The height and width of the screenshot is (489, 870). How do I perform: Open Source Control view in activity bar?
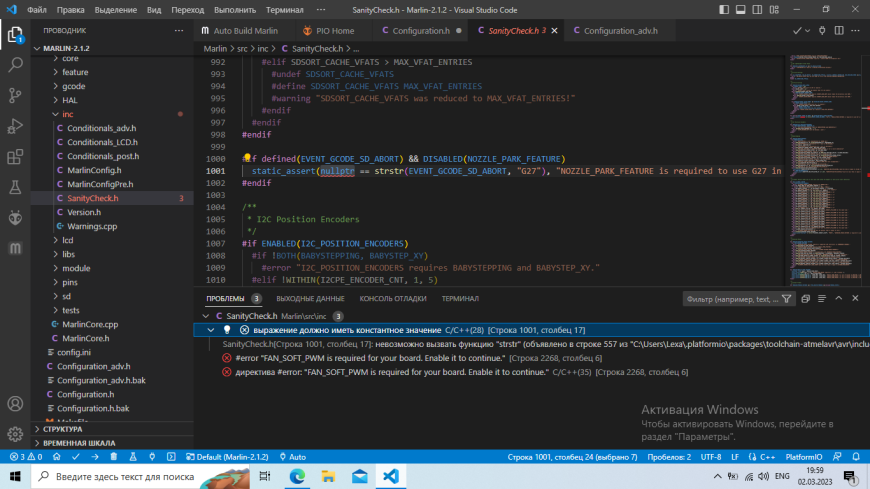point(16,95)
